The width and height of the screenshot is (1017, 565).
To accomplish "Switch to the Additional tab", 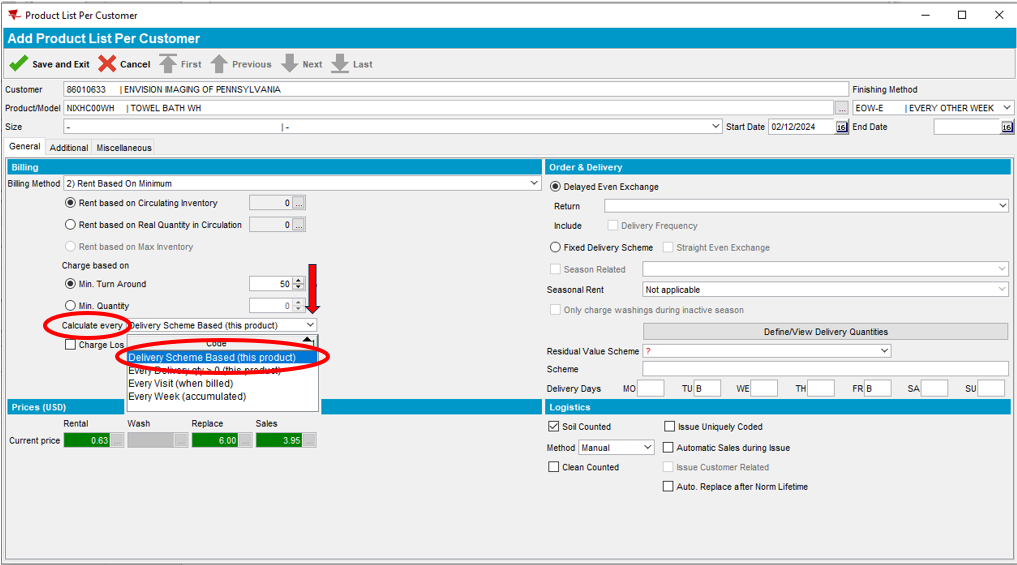I will coord(69,148).
